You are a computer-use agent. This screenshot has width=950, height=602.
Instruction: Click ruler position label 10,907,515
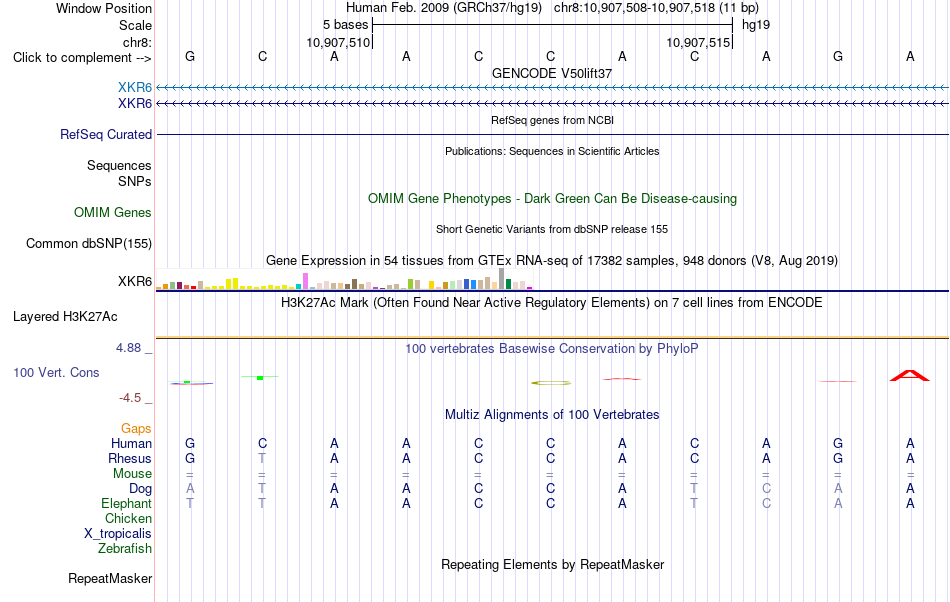coord(698,42)
